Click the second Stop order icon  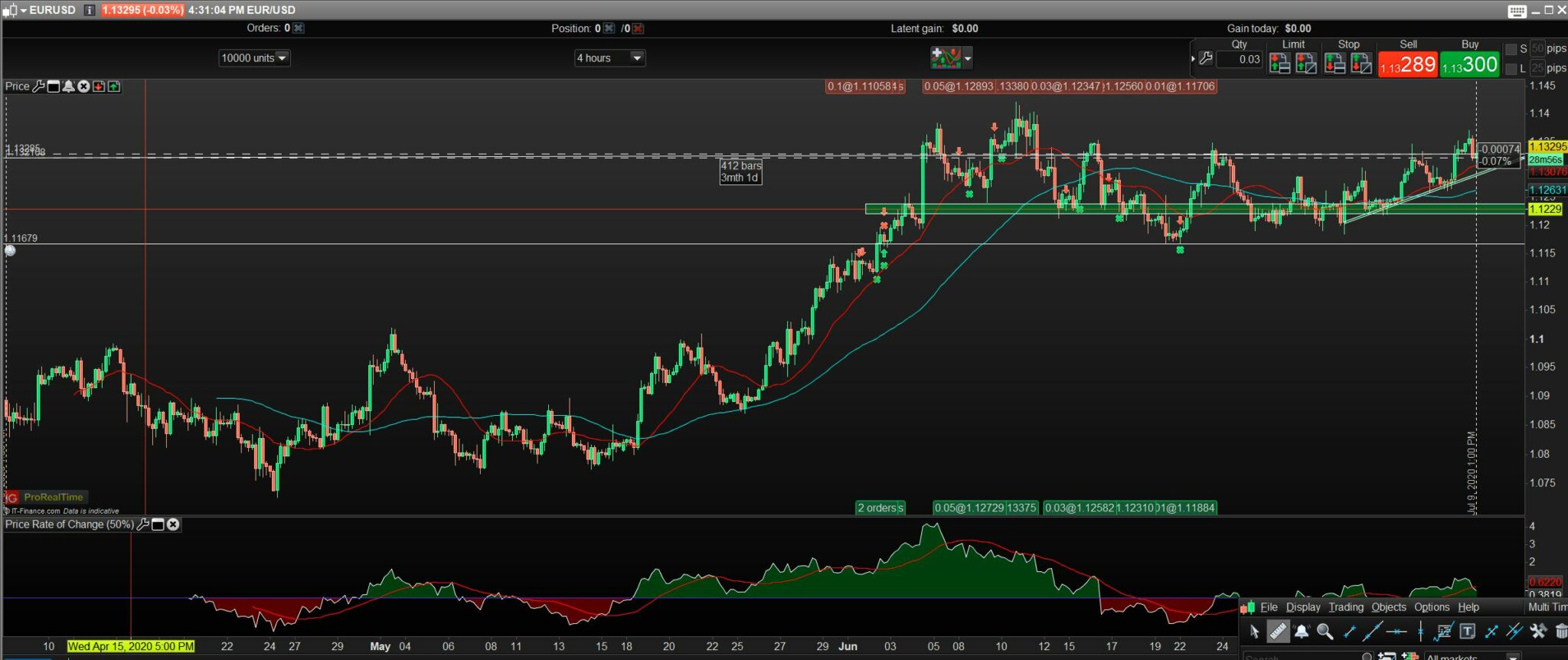(1361, 64)
